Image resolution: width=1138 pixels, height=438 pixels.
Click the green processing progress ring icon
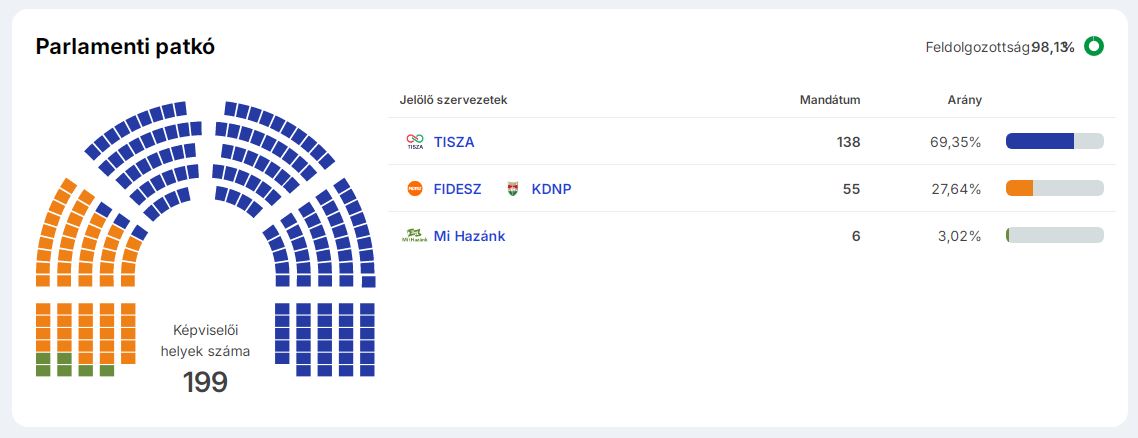coord(1093,46)
